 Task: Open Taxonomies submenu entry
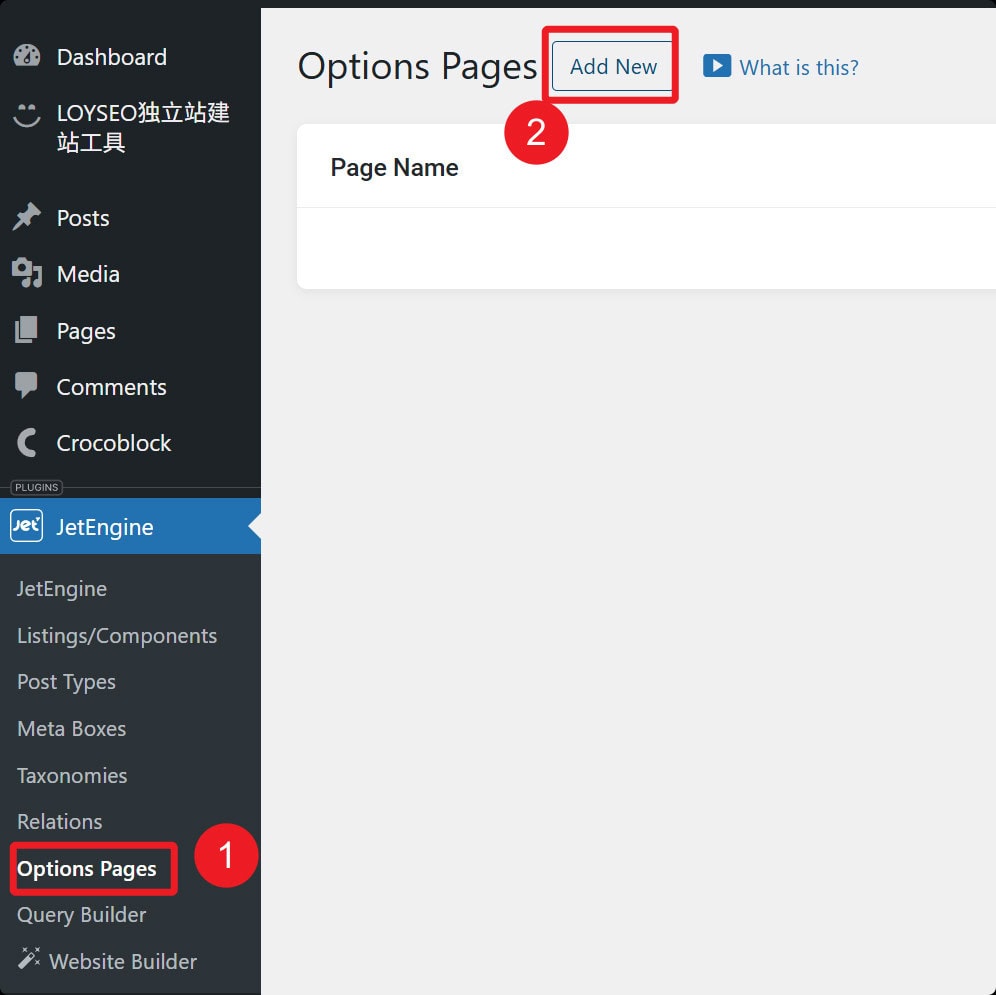point(72,775)
